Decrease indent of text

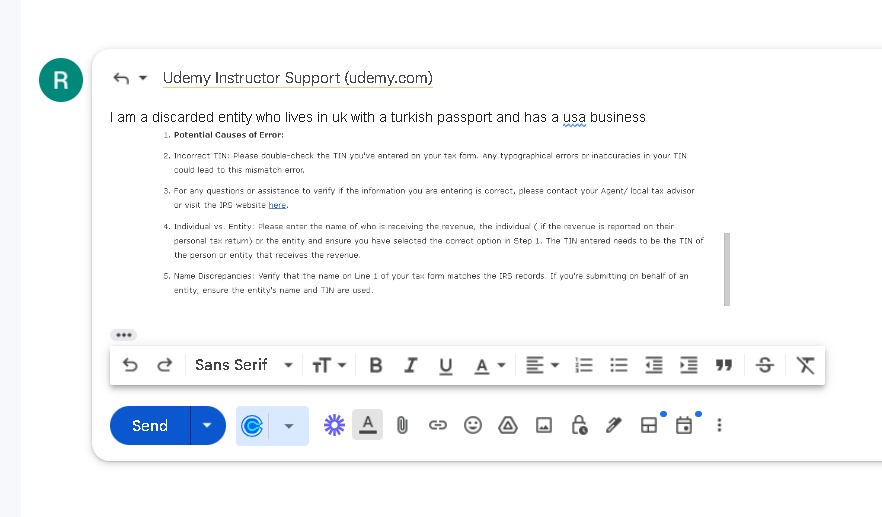654,366
